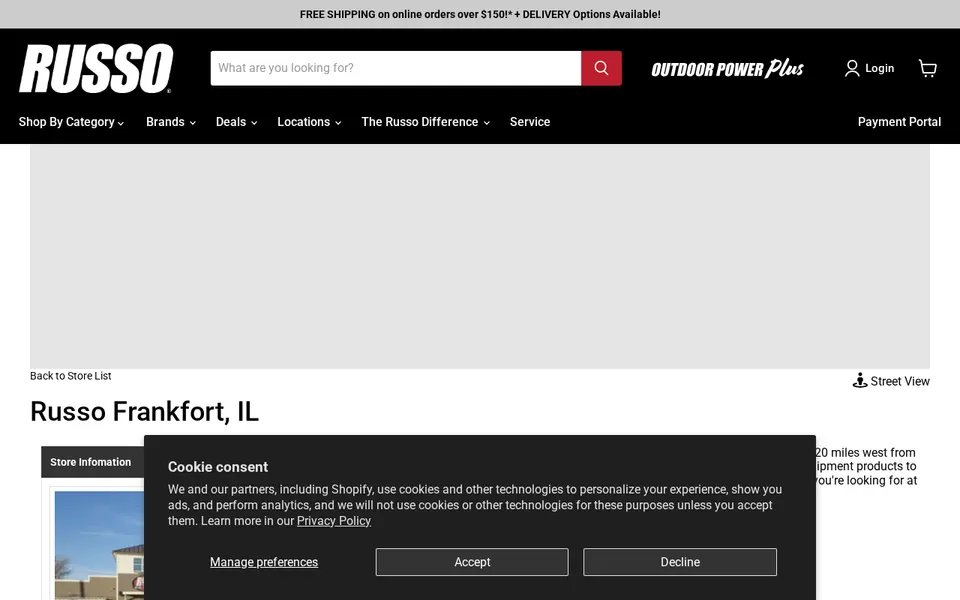This screenshot has width=960, height=600.
Task: Open Street View link text
Action: tap(899, 381)
